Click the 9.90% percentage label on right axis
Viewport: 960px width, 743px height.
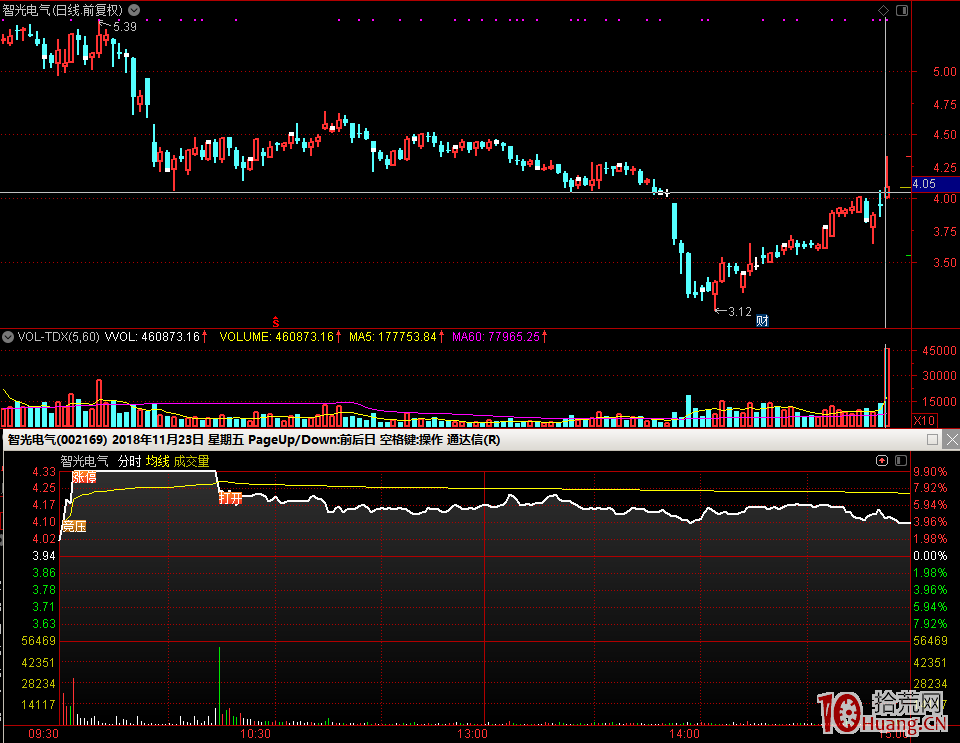point(930,472)
